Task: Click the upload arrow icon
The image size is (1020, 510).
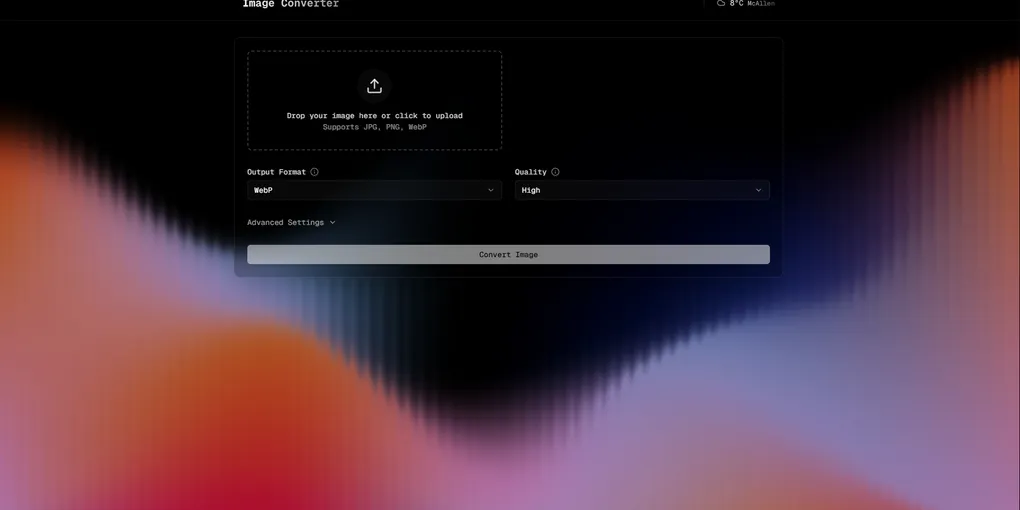Action: click(374, 86)
